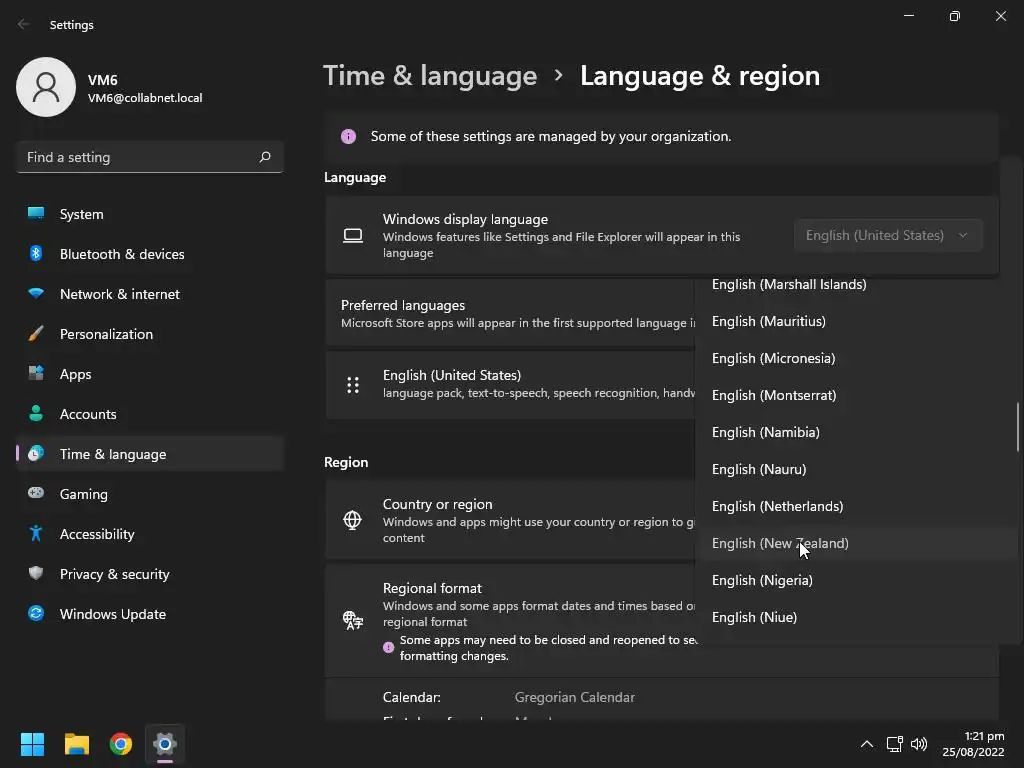The width and height of the screenshot is (1024, 768).
Task: Open Network & internet settings
Action: (x=150, y=294)
